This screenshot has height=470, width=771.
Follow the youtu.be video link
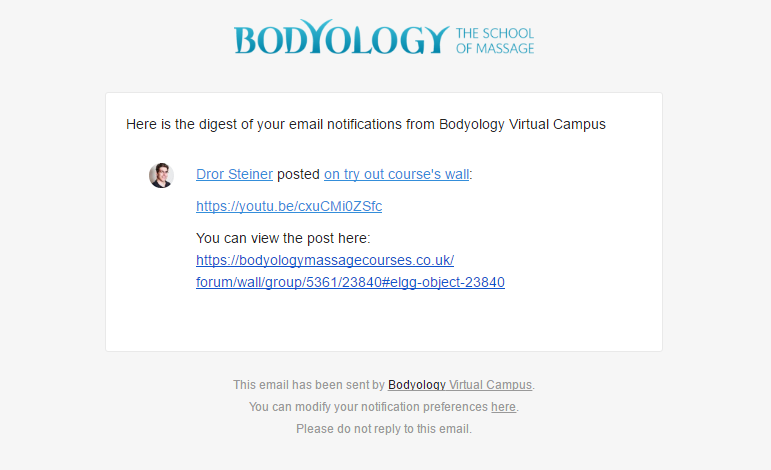pyautogui.click(x=289, y=206)
